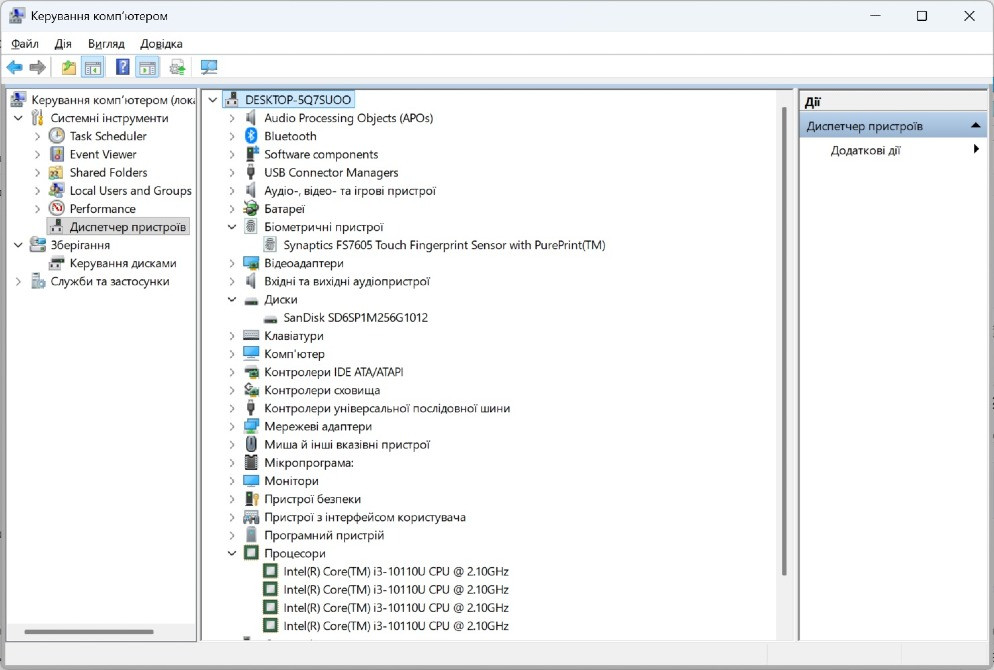Click the blue Help question mark icon
994x670 pixels.
point(122,67)
